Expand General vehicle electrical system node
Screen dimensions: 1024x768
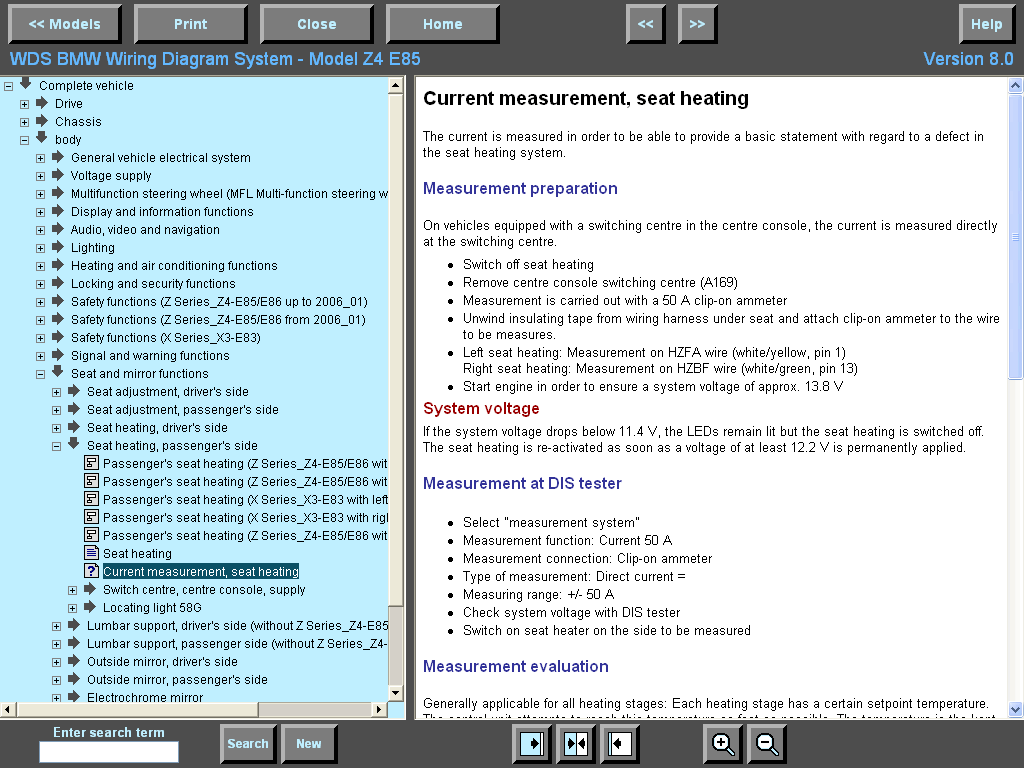click(x=40, y=158)
